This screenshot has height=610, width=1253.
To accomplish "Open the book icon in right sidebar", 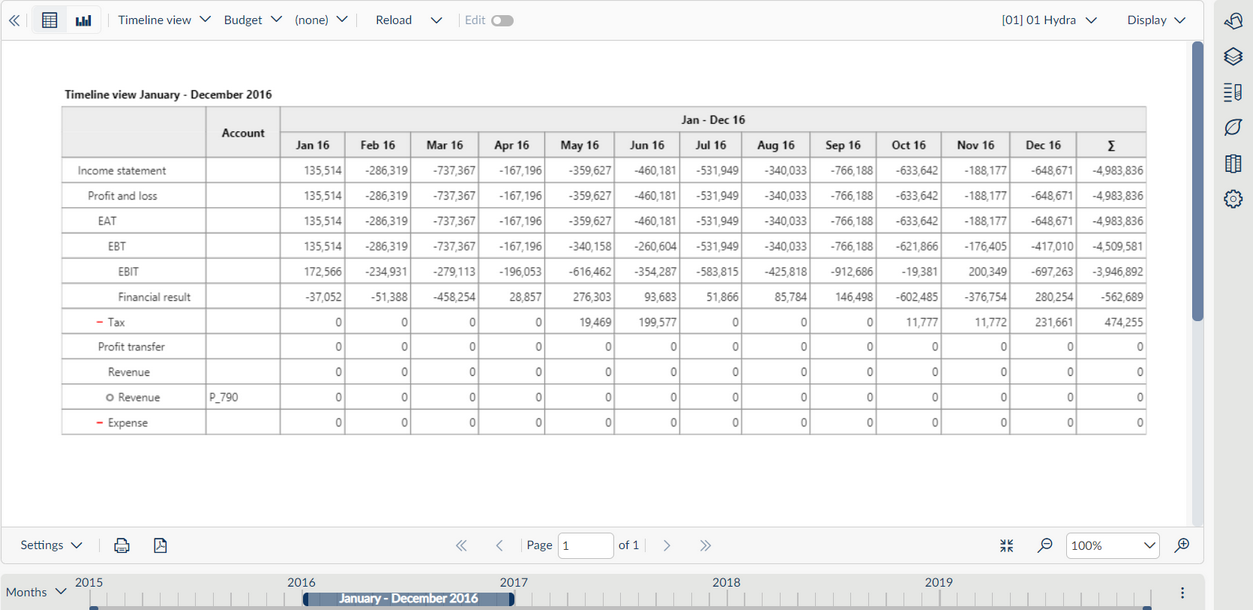I will (1233, 164).
